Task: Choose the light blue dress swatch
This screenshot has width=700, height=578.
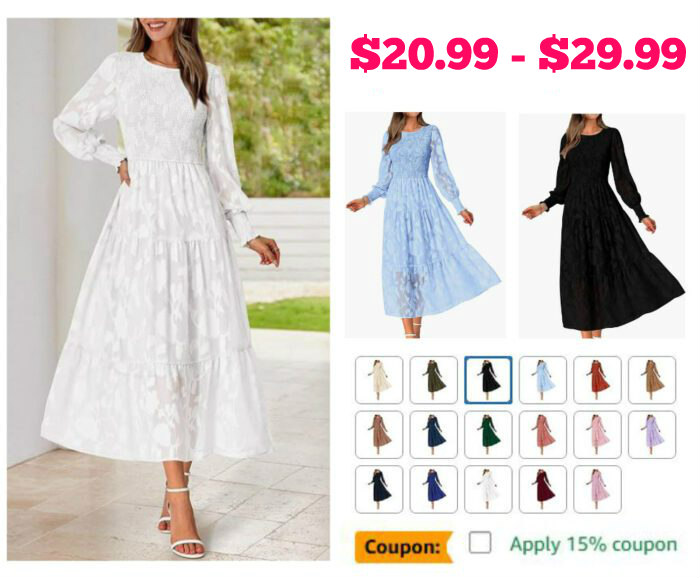Action: [543, 380]
